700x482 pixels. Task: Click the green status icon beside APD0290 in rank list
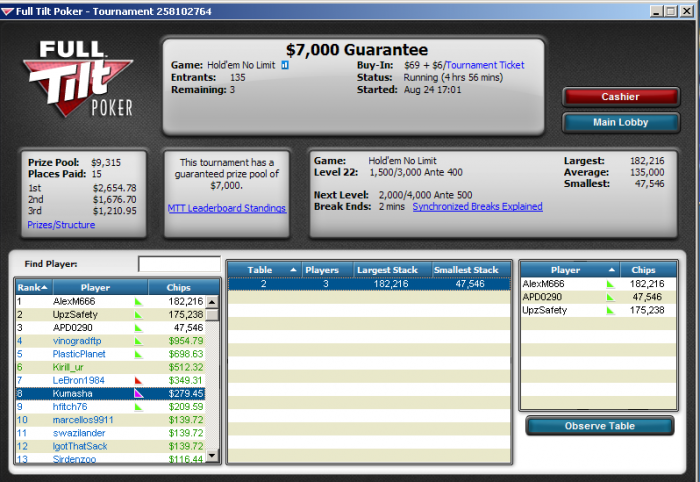138,328
